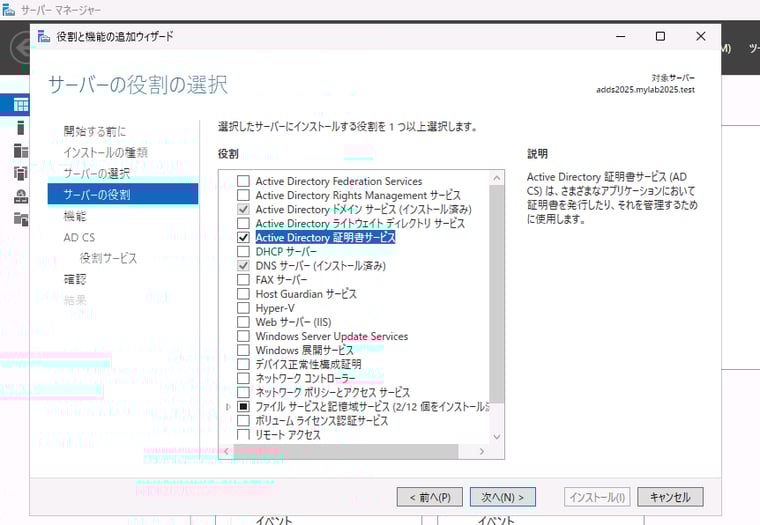Click キャンセル button

coord(670,497)
